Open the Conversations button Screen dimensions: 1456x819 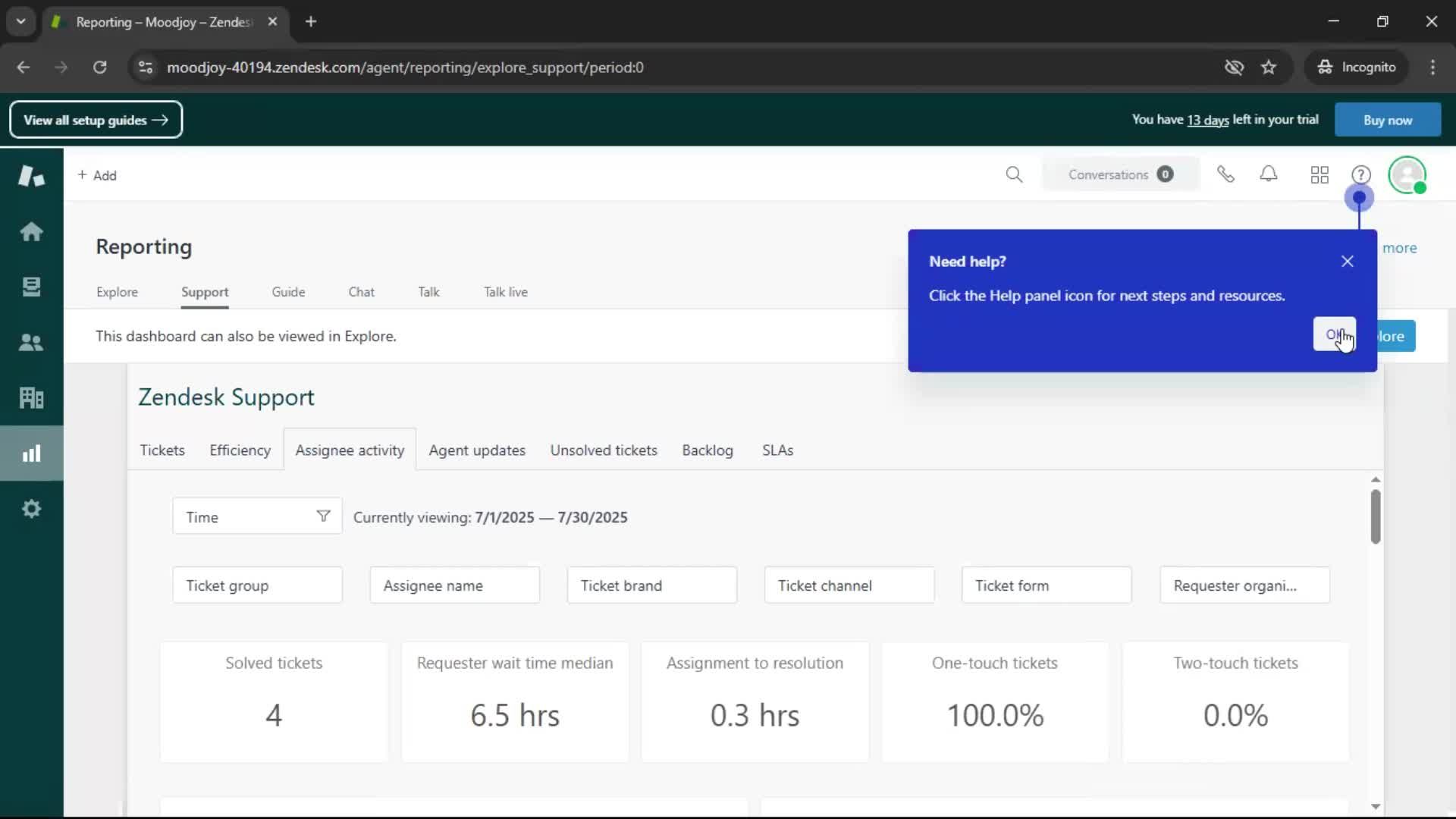tap(1121, 174)
